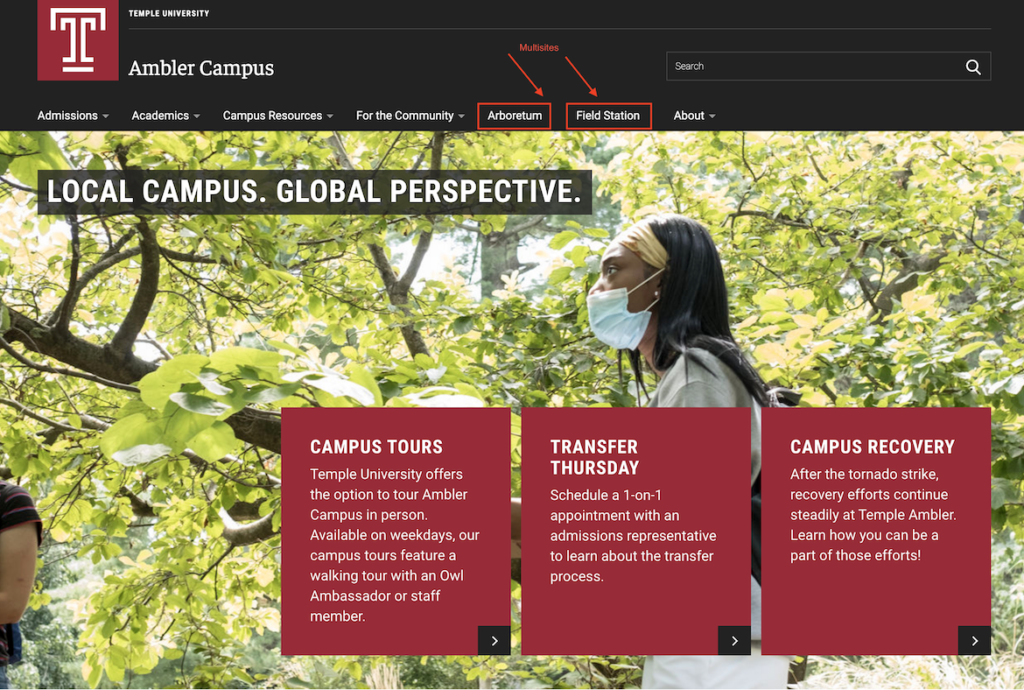Click the Temple University T logo
The width and height of the screenshot is (1024, 690).
(78, 40)
